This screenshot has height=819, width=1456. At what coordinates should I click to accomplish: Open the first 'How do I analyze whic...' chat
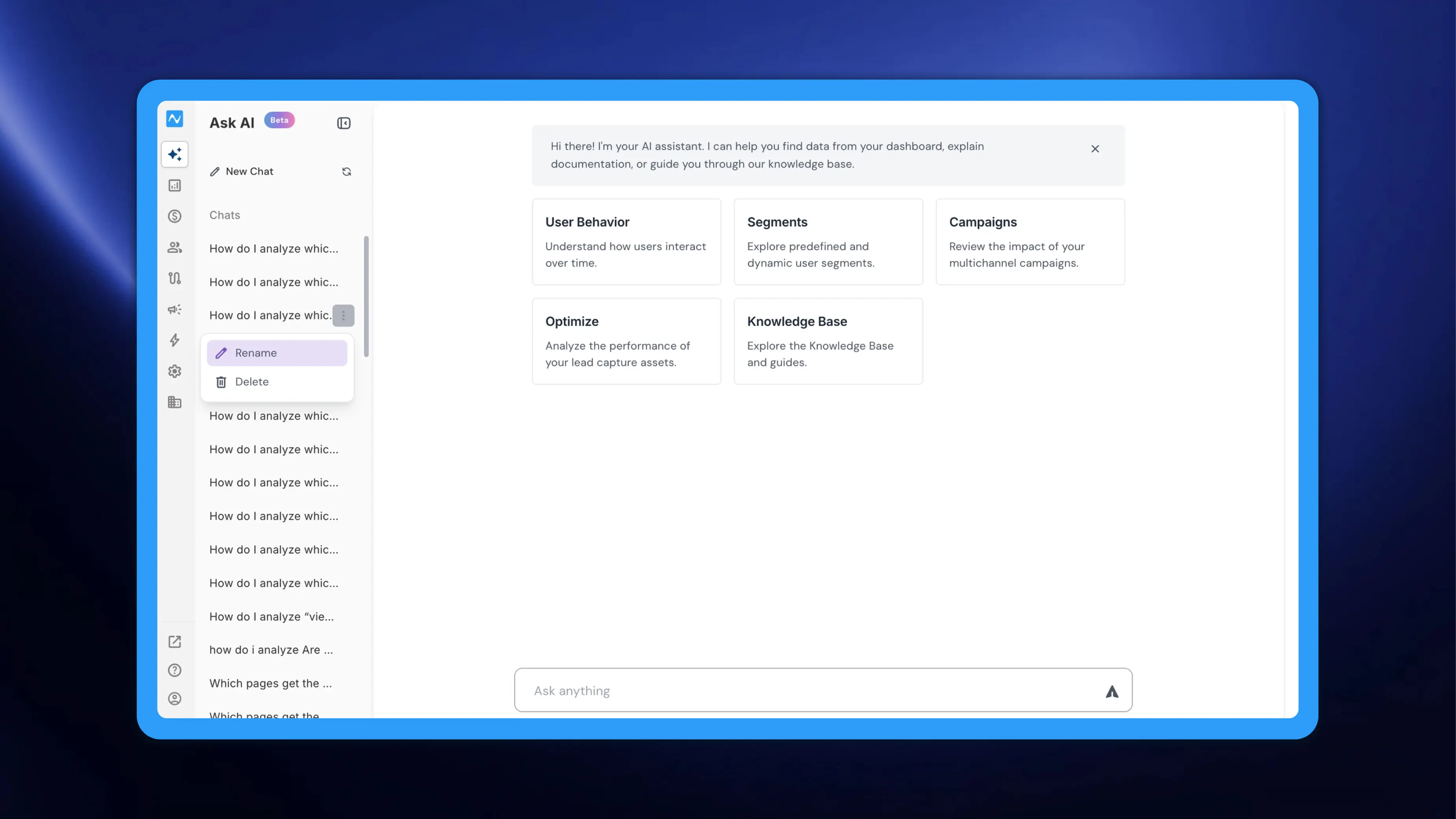point(274,249)
